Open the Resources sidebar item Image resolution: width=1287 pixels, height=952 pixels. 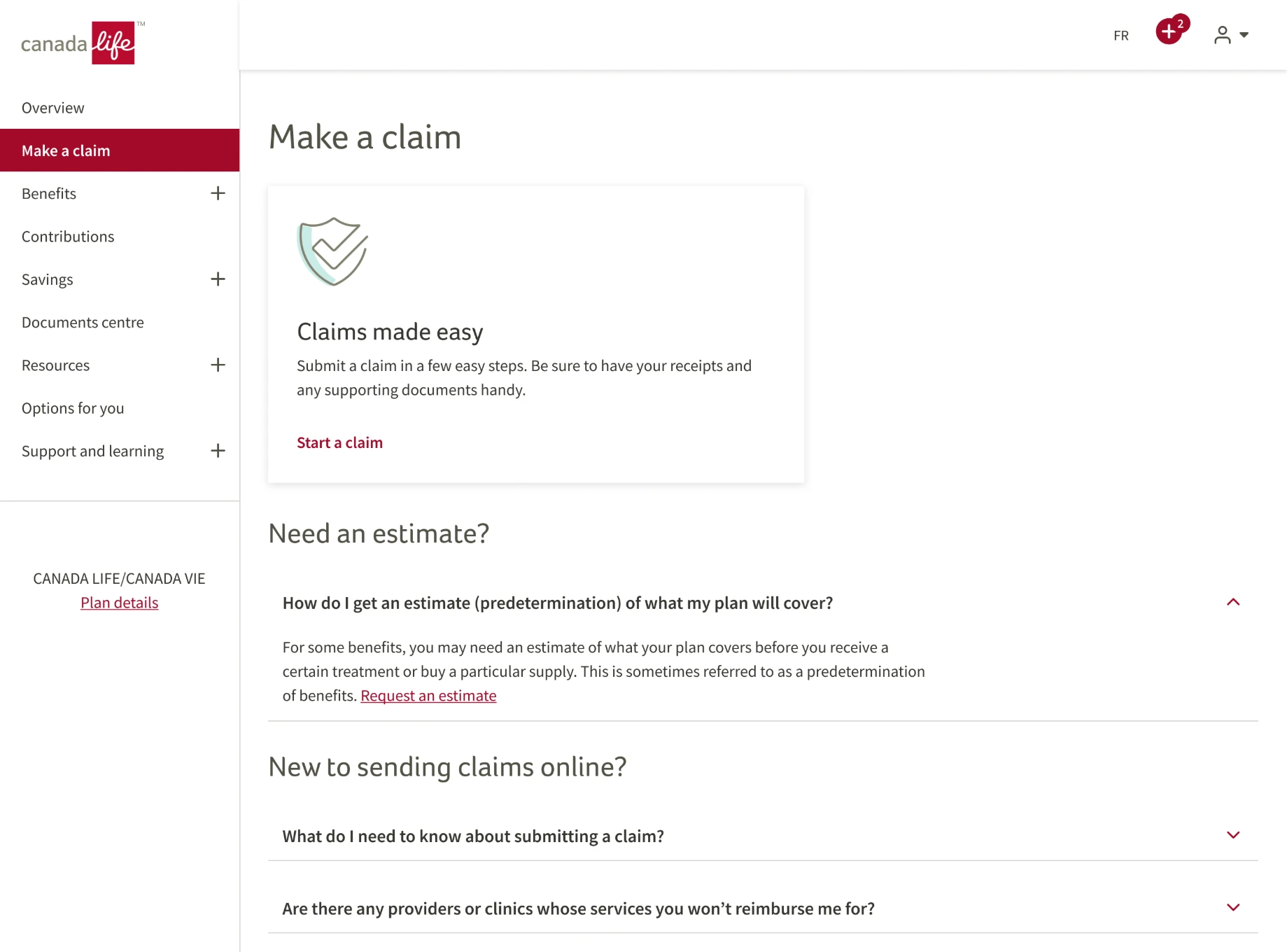pos(56,365)
